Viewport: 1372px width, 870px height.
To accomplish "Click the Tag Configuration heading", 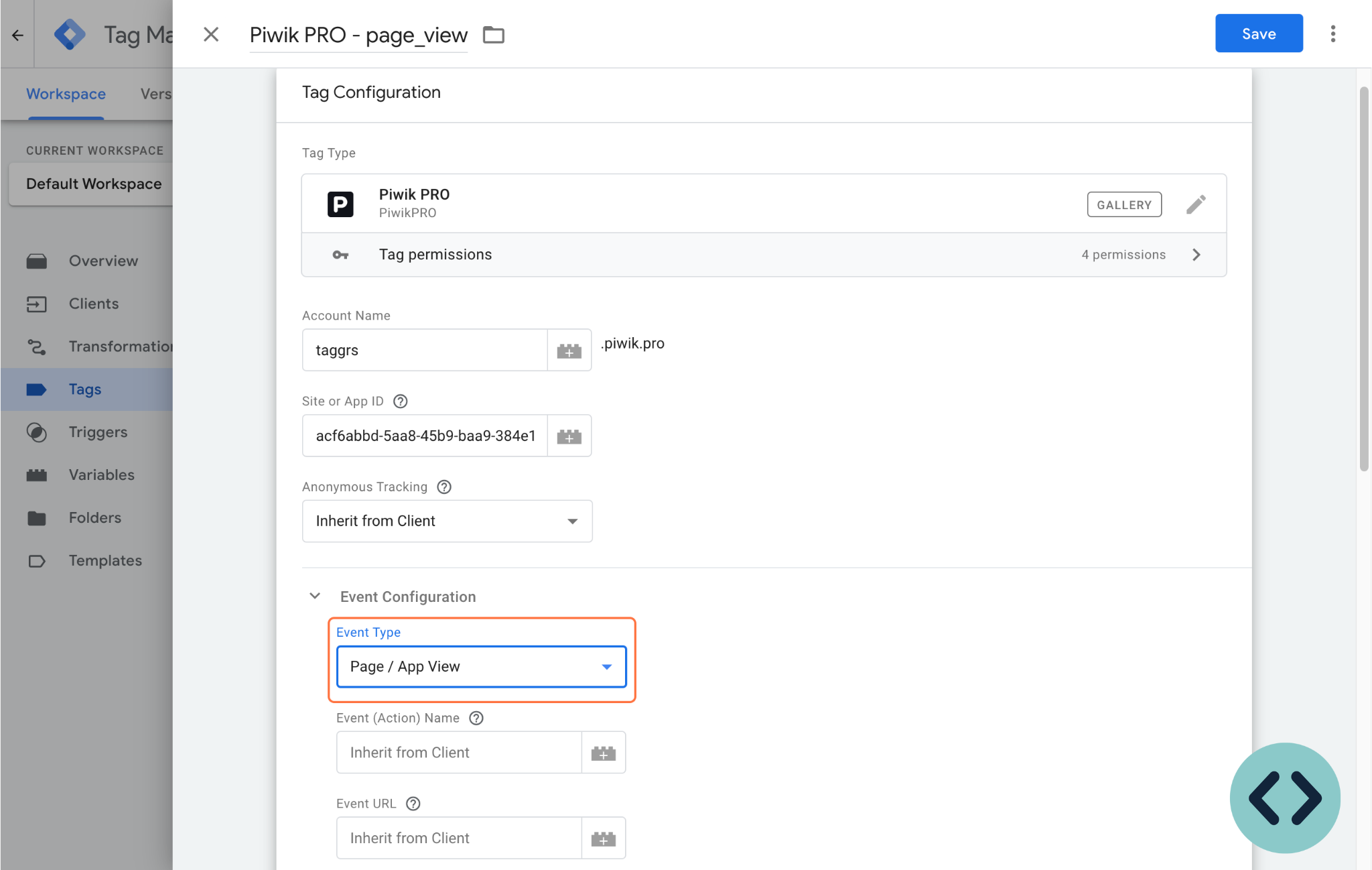I will (371, 92).
